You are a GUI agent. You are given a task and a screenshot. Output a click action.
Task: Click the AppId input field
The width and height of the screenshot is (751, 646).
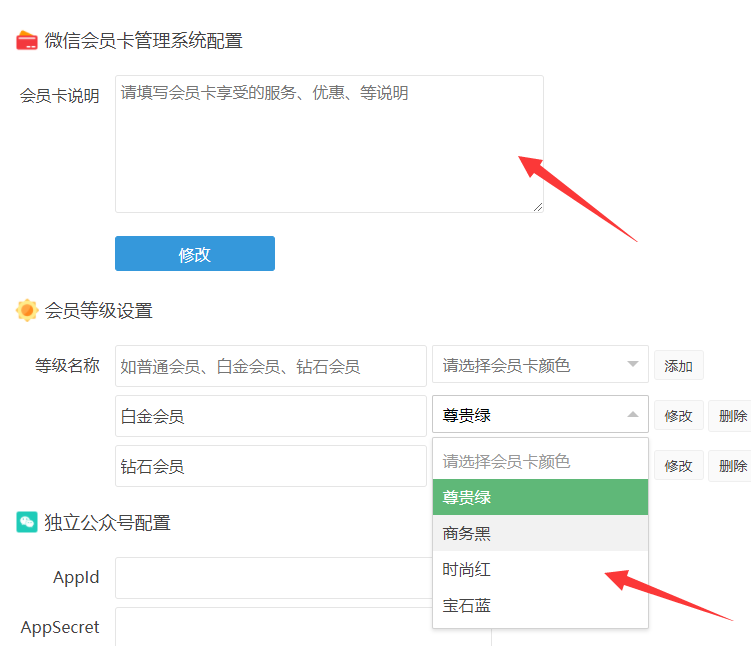pos(272,578)
